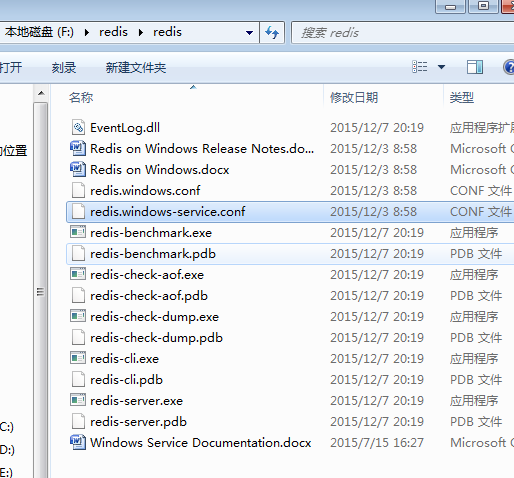Sort by the 修改日期 column header
Viewport: 514px width, 478px height.
[x=354, y=97]
